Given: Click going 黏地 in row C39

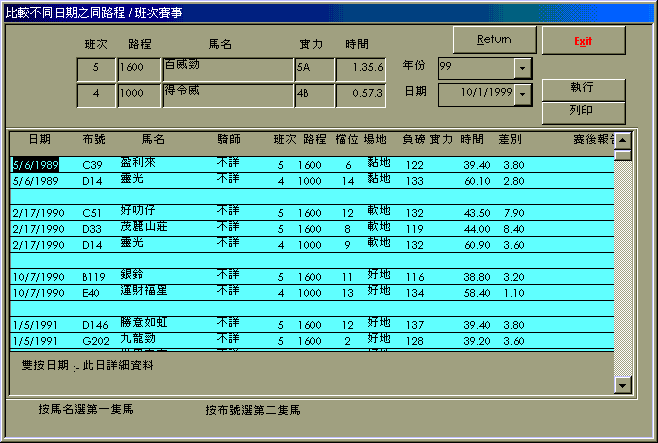Looking at the screenshot, I should [x=379, y=163].
